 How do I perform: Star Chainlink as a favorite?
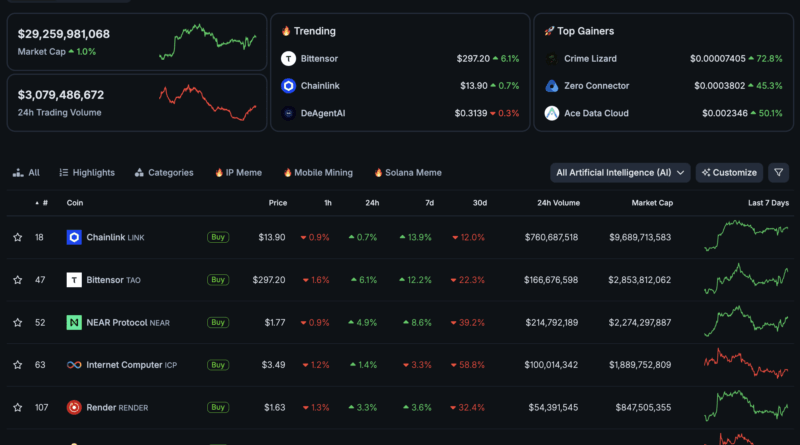click(17, 237)
